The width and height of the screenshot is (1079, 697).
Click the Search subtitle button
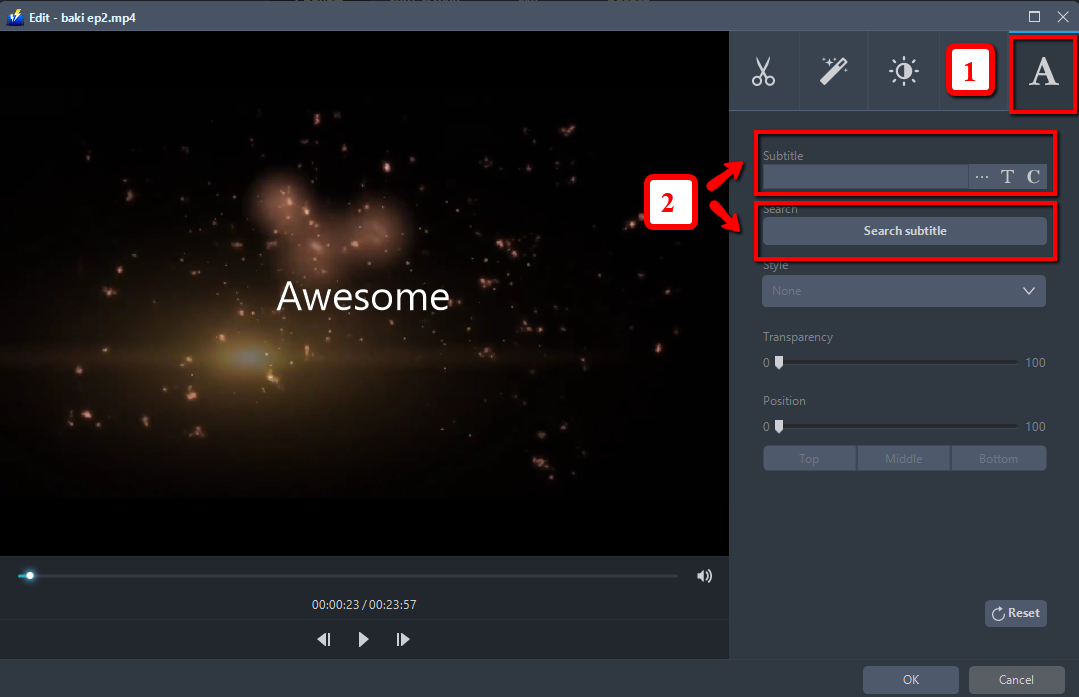pyautogui.click(x=904, y=230)
